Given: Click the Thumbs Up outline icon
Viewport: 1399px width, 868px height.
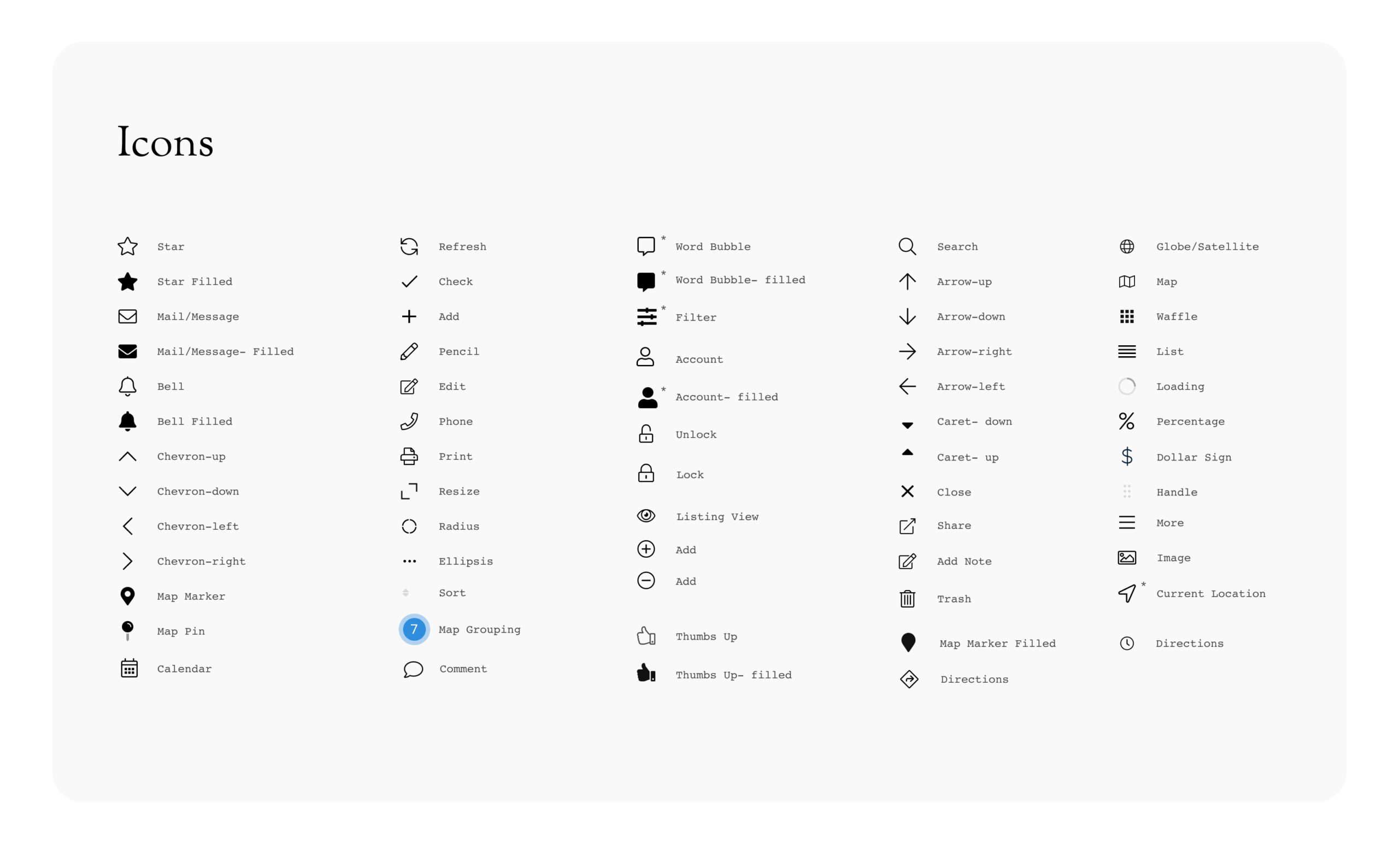Looking at the screenshot, I should click(646, 636).
